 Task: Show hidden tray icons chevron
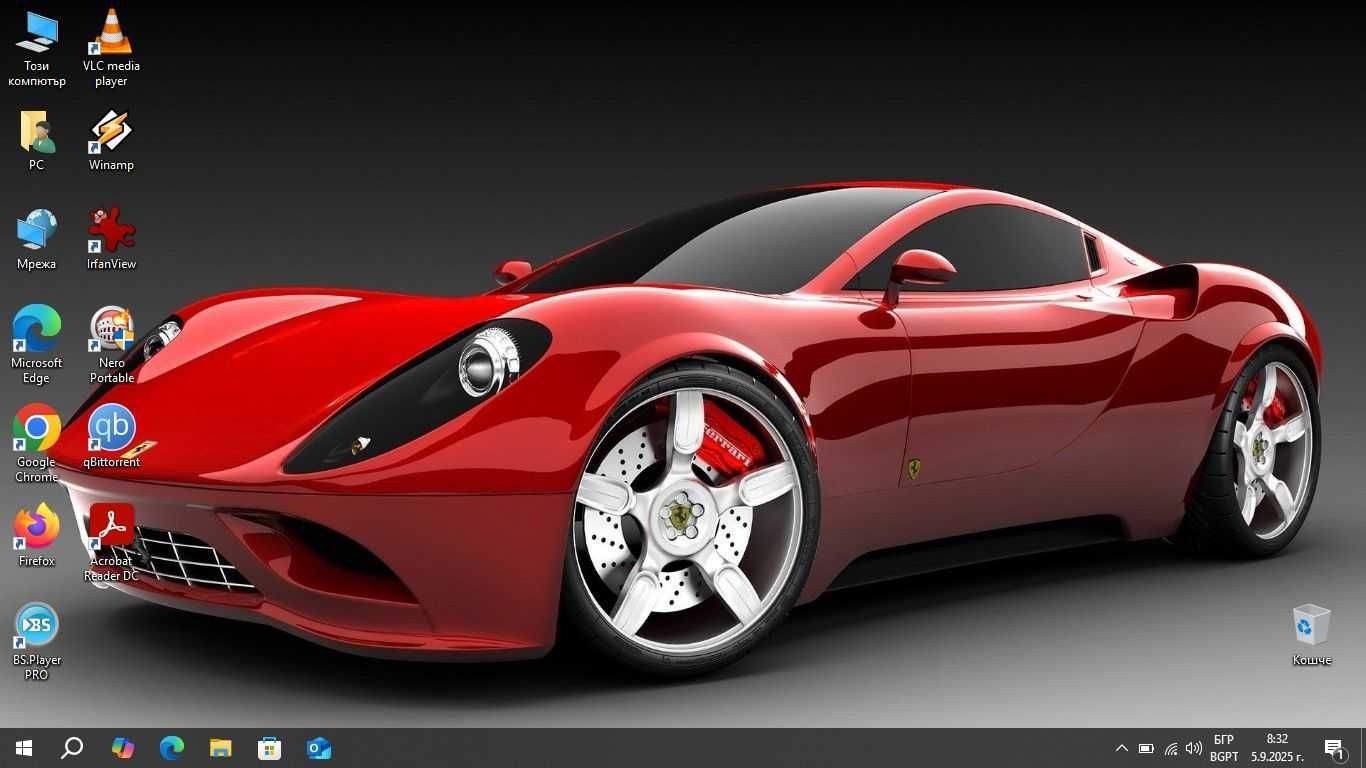point(1121,748)
